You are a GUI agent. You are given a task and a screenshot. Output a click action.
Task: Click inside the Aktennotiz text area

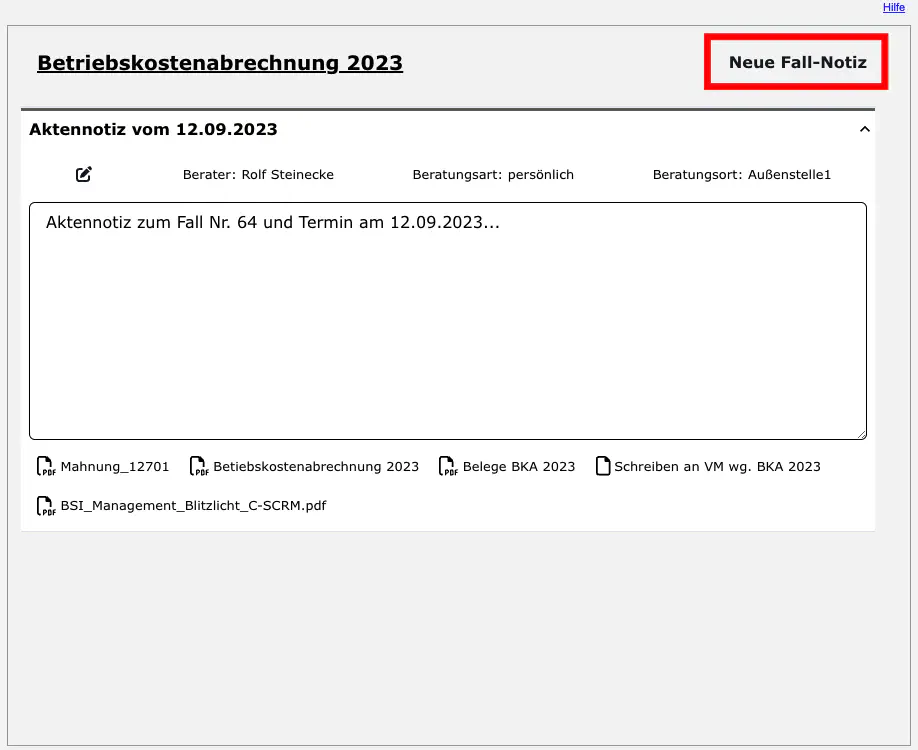tap(447, 320)
